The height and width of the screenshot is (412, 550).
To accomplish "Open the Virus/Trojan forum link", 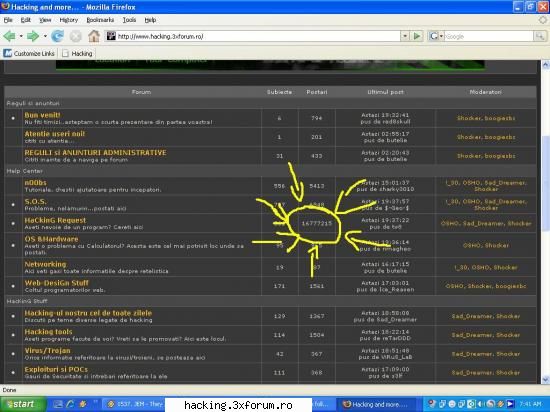I will coord(47,351).
